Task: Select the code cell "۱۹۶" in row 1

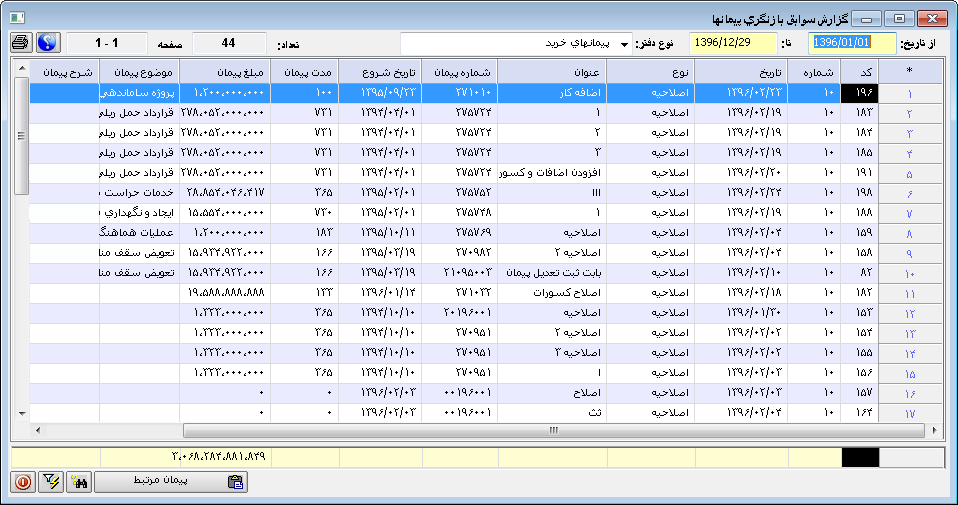Action: [860, 93]
